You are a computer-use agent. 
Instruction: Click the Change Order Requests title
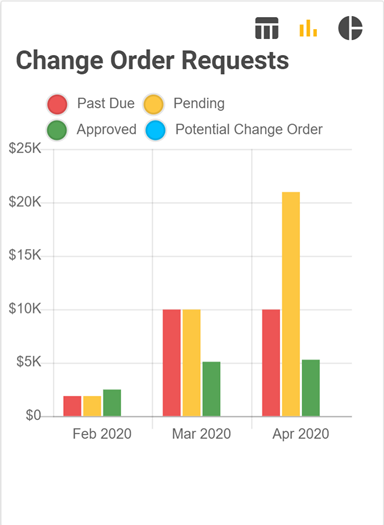coord(152,61)
